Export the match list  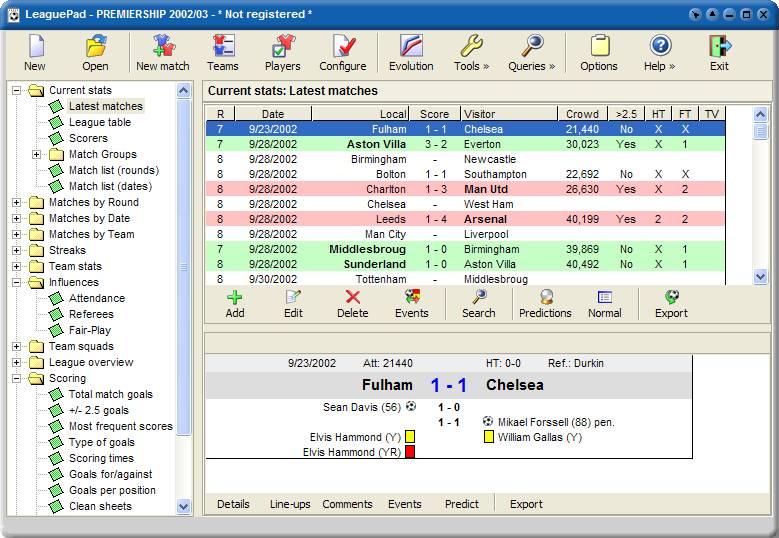coord(671,304)
